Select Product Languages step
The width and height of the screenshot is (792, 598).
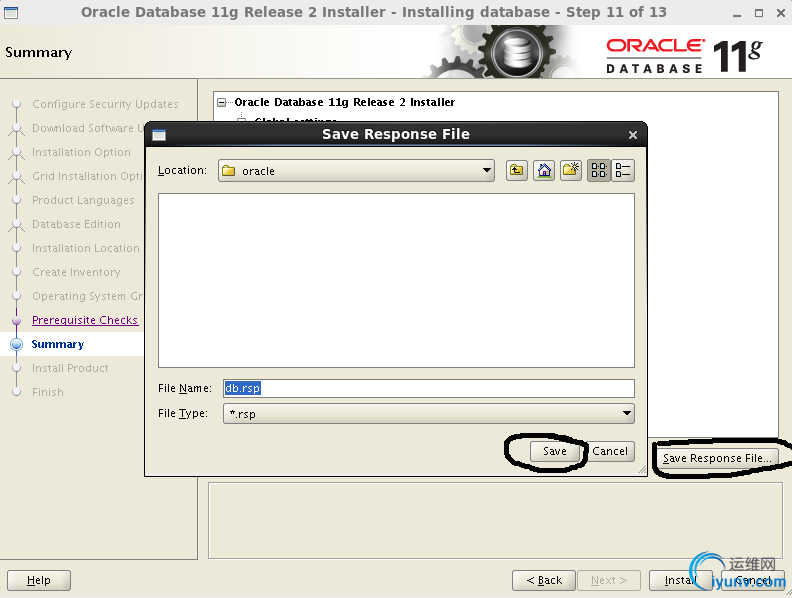tap(83, 201)
